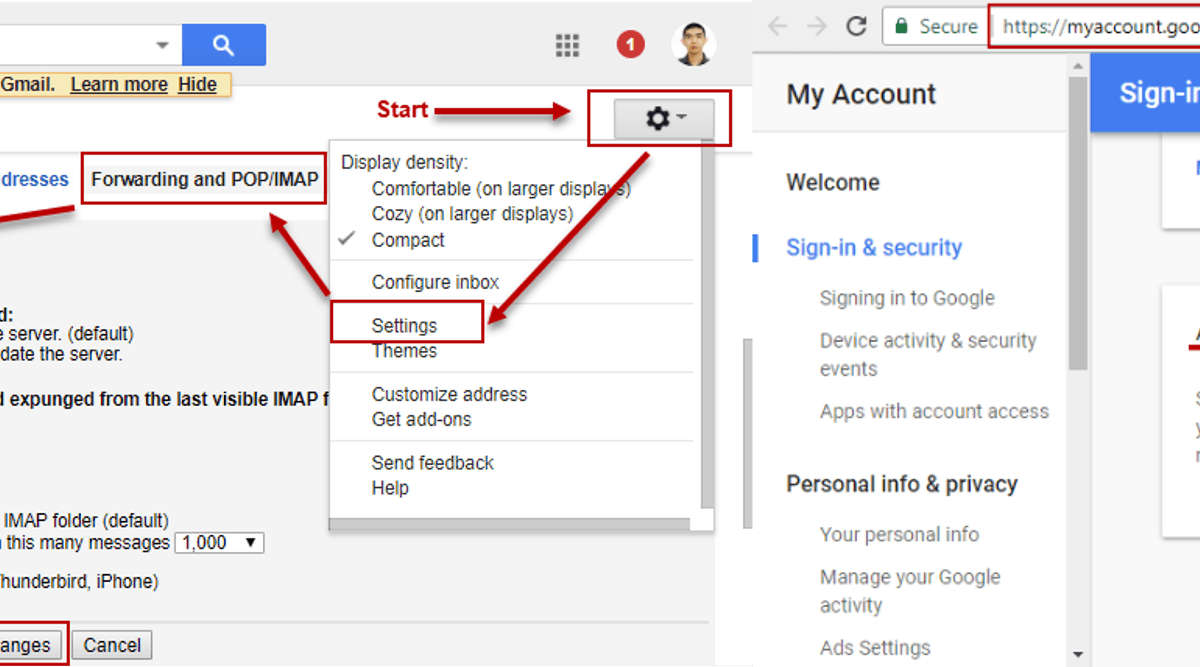The width and height of the screenshot is (1200, 667).
Task: Open the message limit dropdown showing 1,000
Action: (219, 542)
